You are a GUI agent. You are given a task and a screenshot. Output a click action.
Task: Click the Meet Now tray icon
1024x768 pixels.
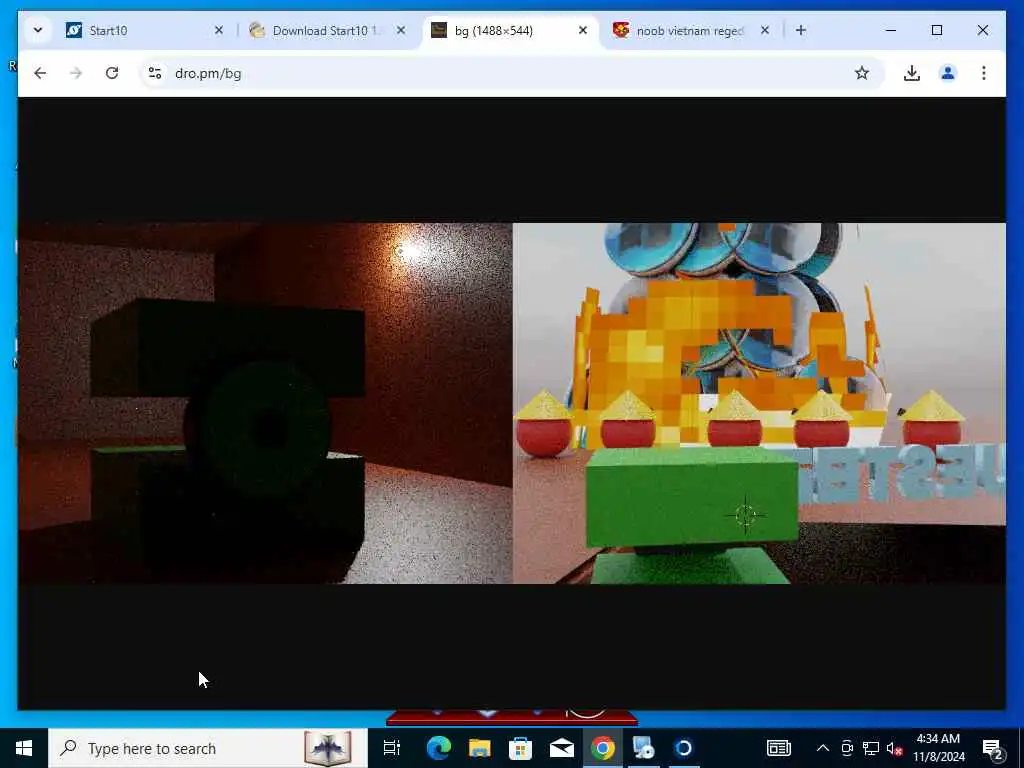click(x=847, y=748)
